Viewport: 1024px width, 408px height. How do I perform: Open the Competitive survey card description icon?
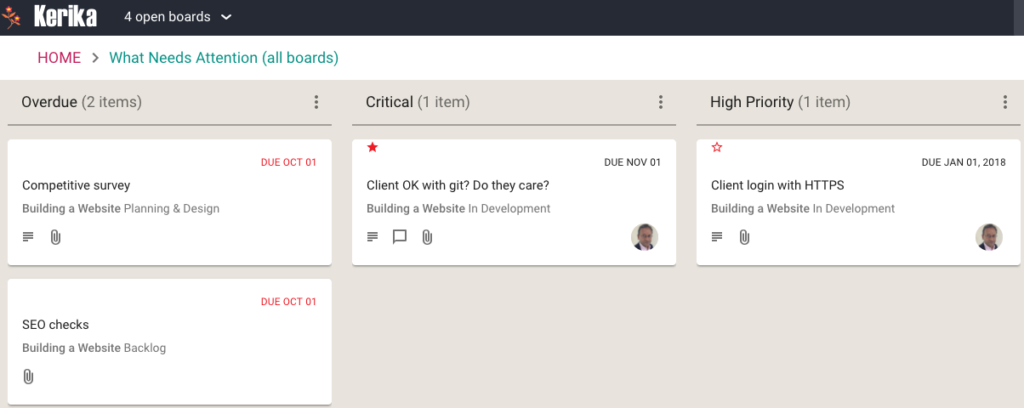[x=28, y=237]
